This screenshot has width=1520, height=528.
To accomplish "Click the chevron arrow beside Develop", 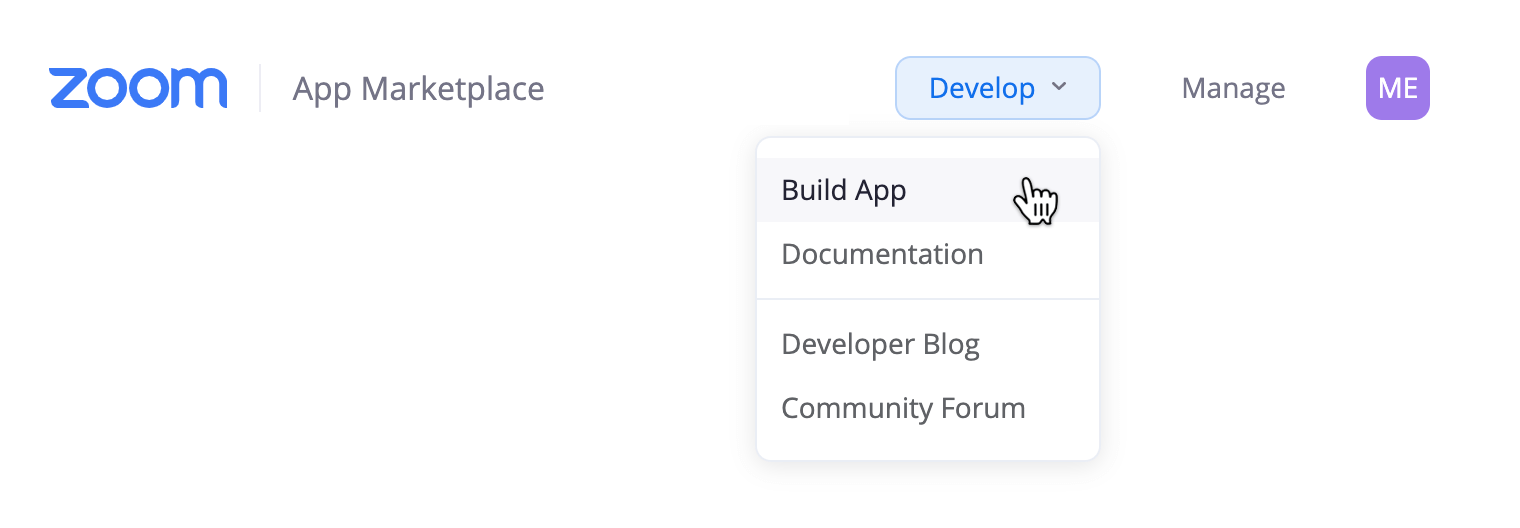I will [x=1059, y=88].
